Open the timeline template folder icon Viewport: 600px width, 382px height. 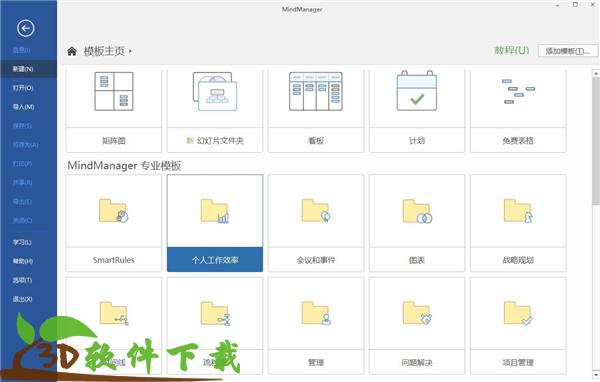[114, 314]
